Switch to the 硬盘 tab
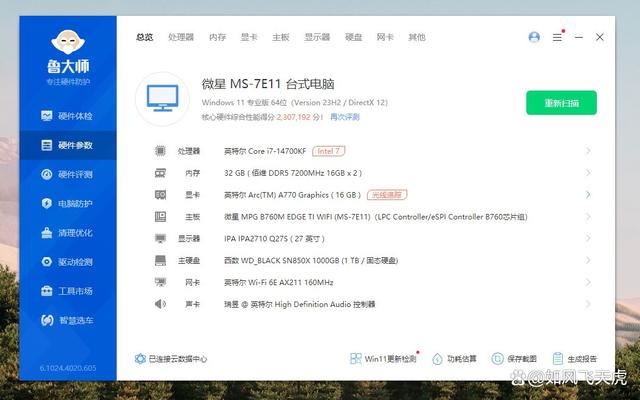 click(354, 37)
